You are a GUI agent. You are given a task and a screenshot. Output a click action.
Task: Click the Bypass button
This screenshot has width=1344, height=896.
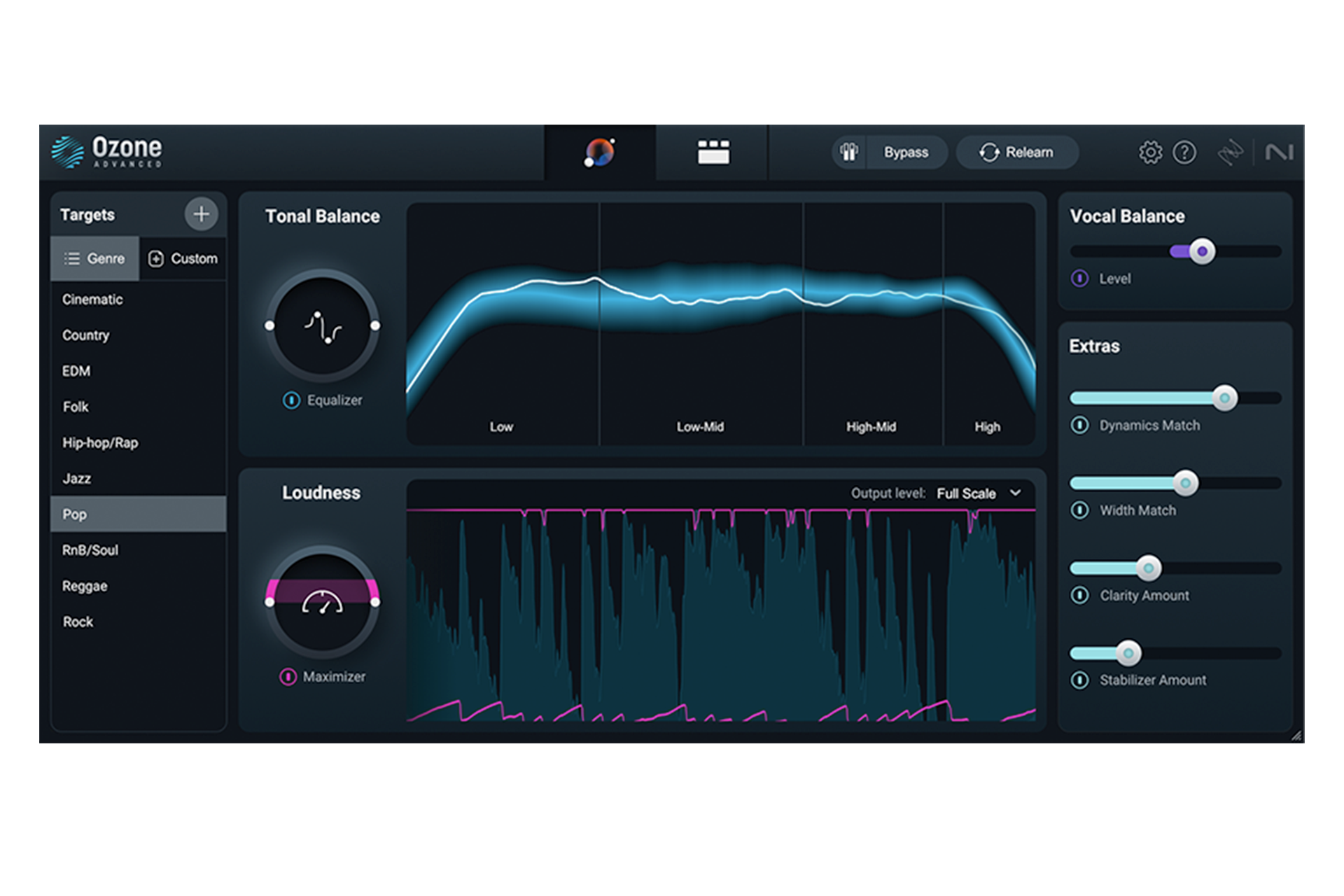tap(906, 152)
